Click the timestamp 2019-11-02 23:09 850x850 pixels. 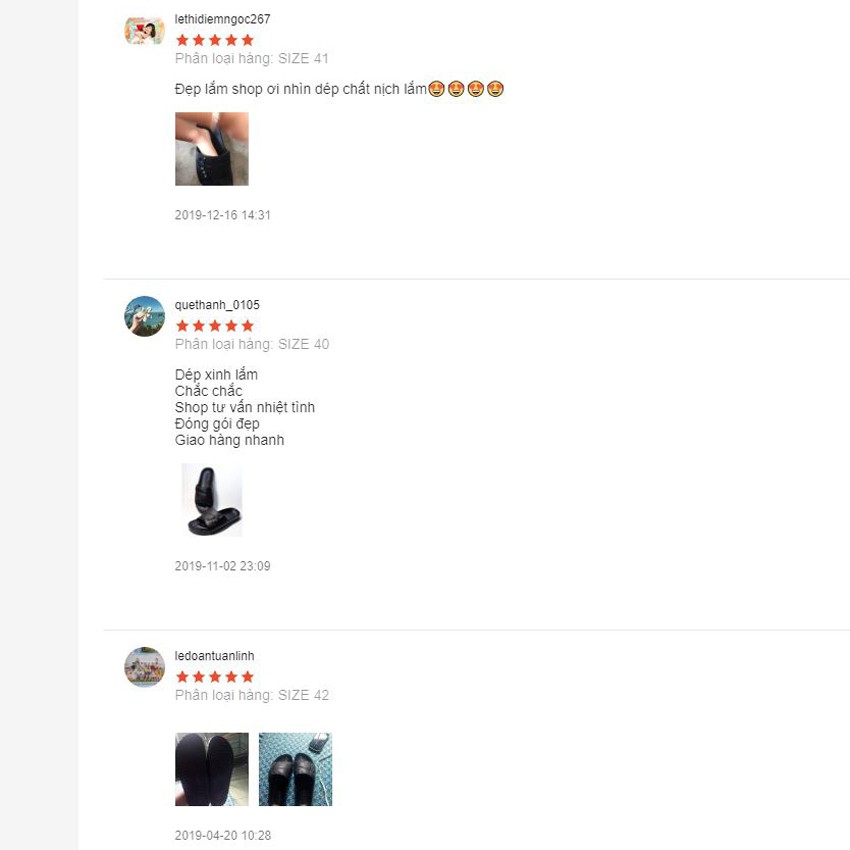coord(222,566)
